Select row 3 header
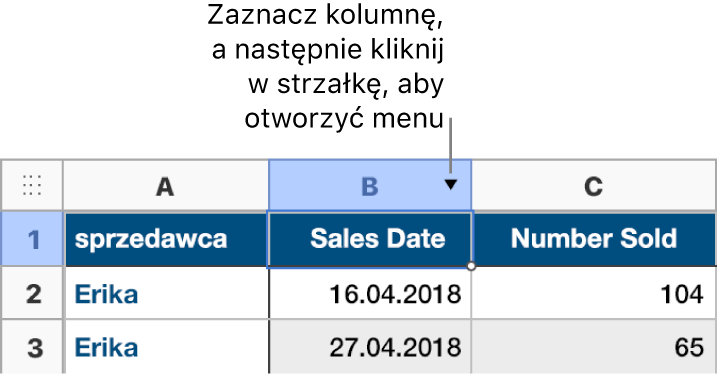Image resolution: width=718 pixels, height=375 pixels. click(32, 347)
